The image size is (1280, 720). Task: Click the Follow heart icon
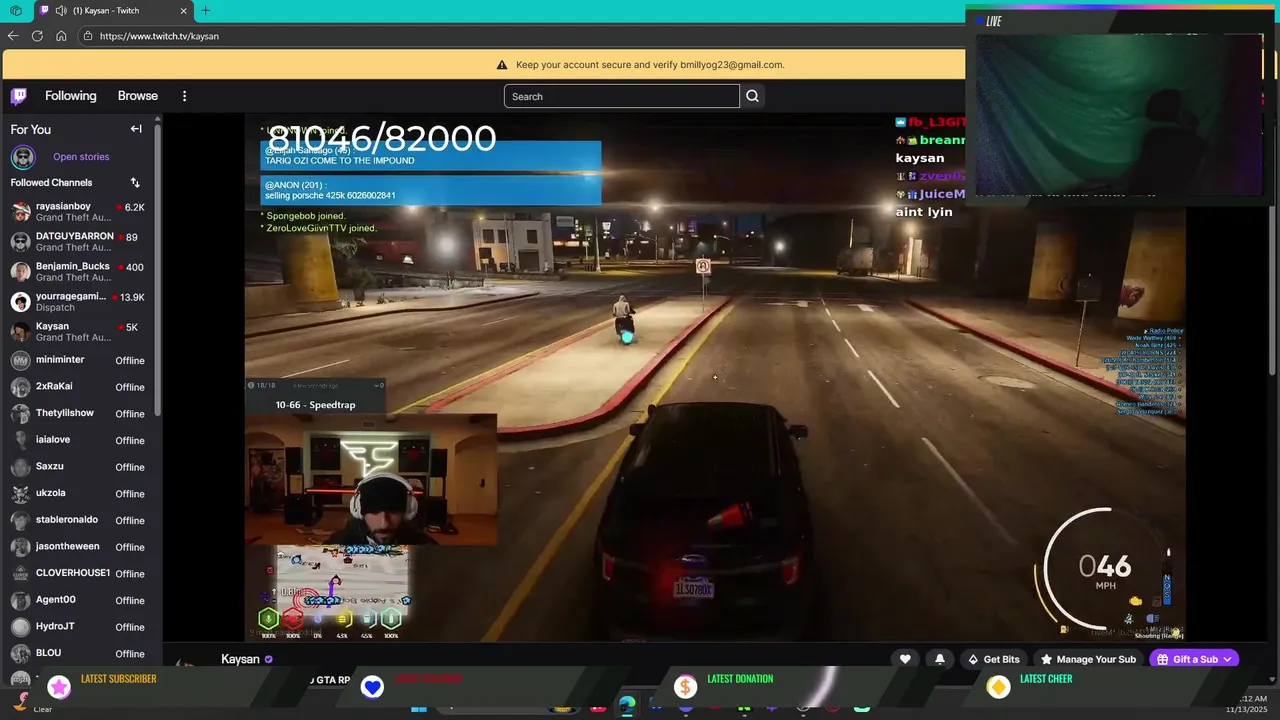click(905, 659)
